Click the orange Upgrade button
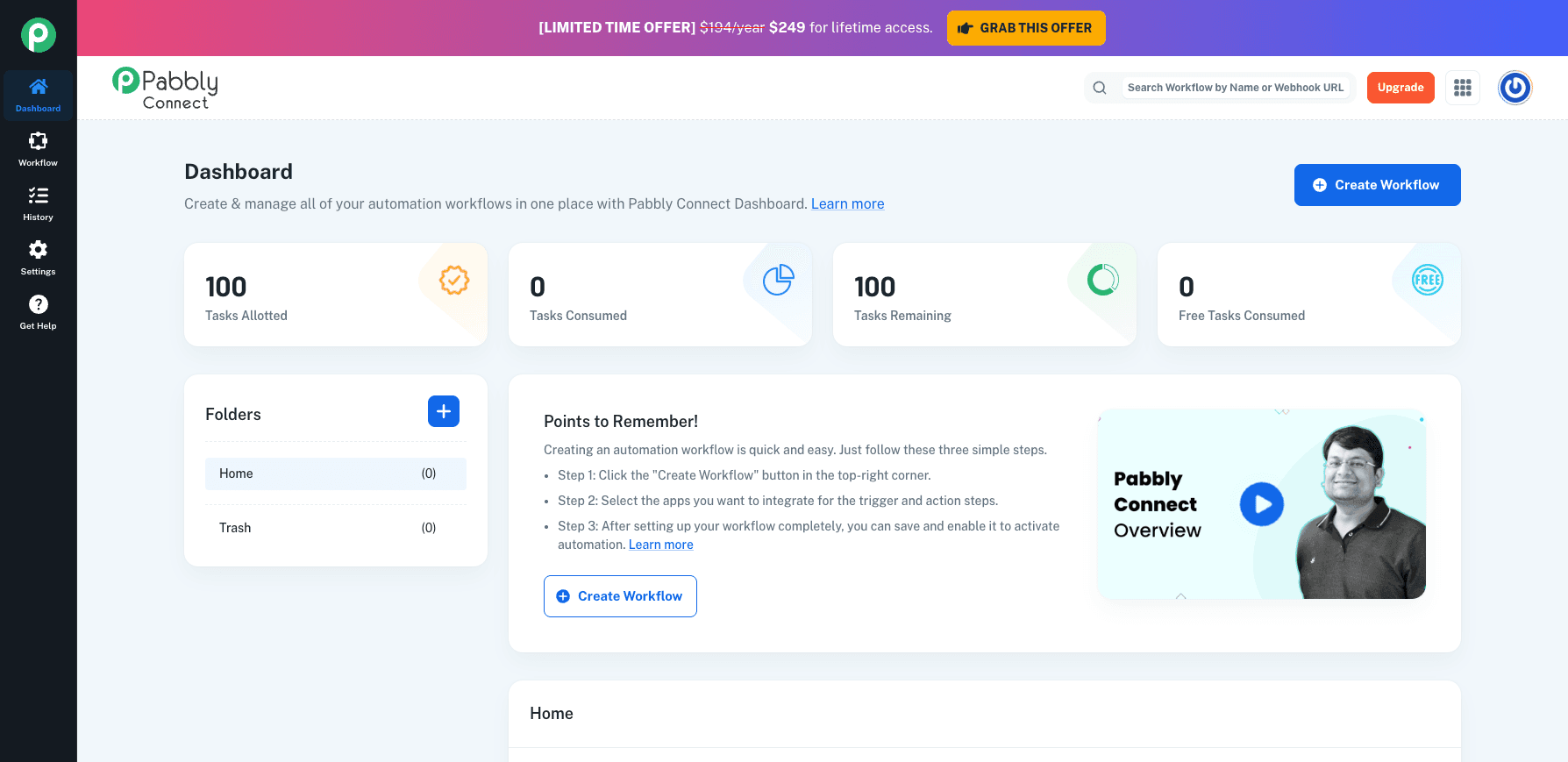Image resolution: width=1568 pixels, height=762 pixels. (1401, 88)
